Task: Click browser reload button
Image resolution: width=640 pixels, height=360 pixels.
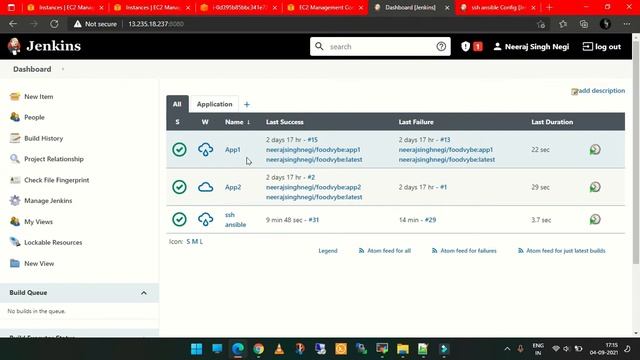Action: pos(54,24)
